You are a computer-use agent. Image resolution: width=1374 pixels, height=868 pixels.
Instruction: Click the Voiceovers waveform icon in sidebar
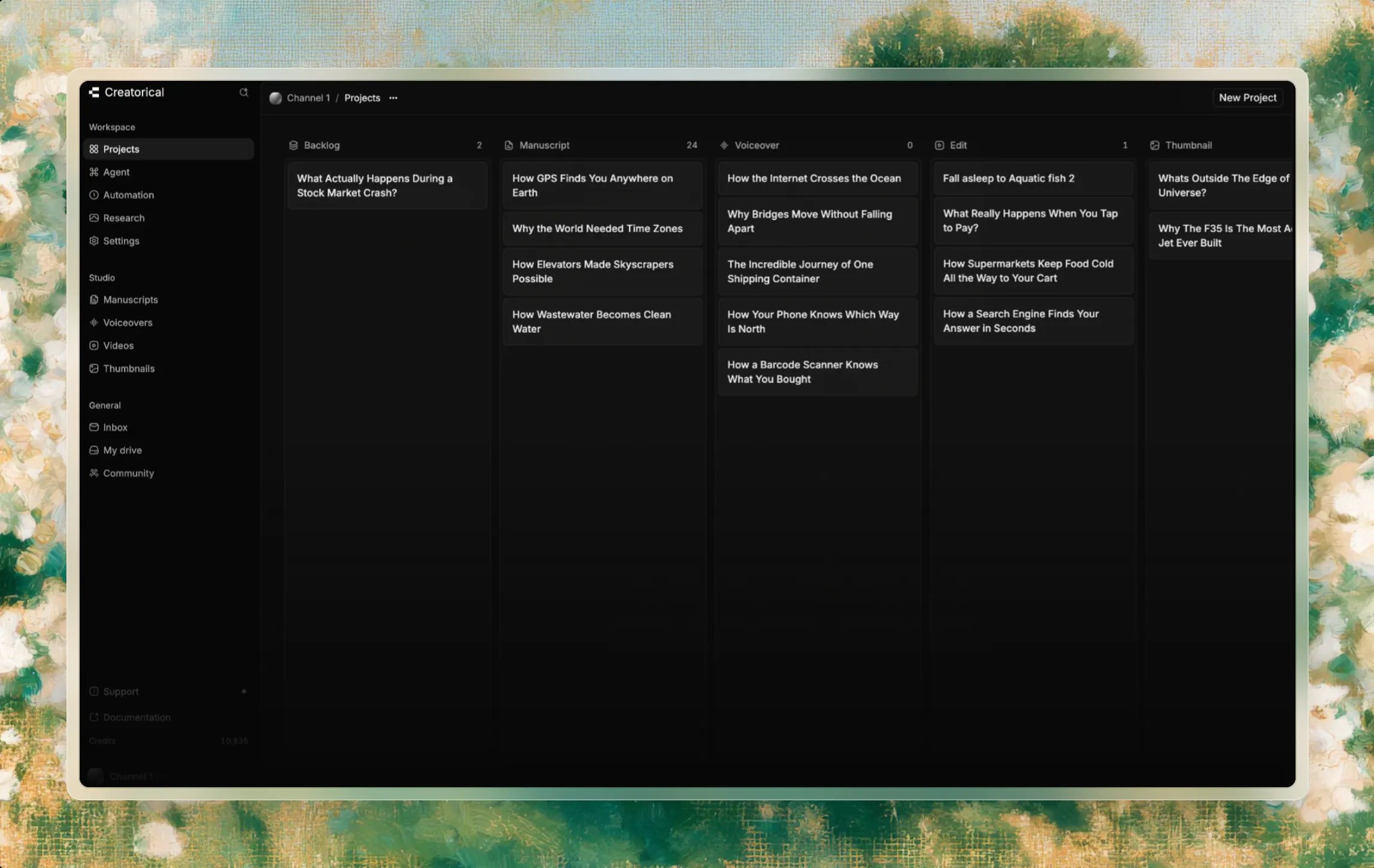[94, 323]
